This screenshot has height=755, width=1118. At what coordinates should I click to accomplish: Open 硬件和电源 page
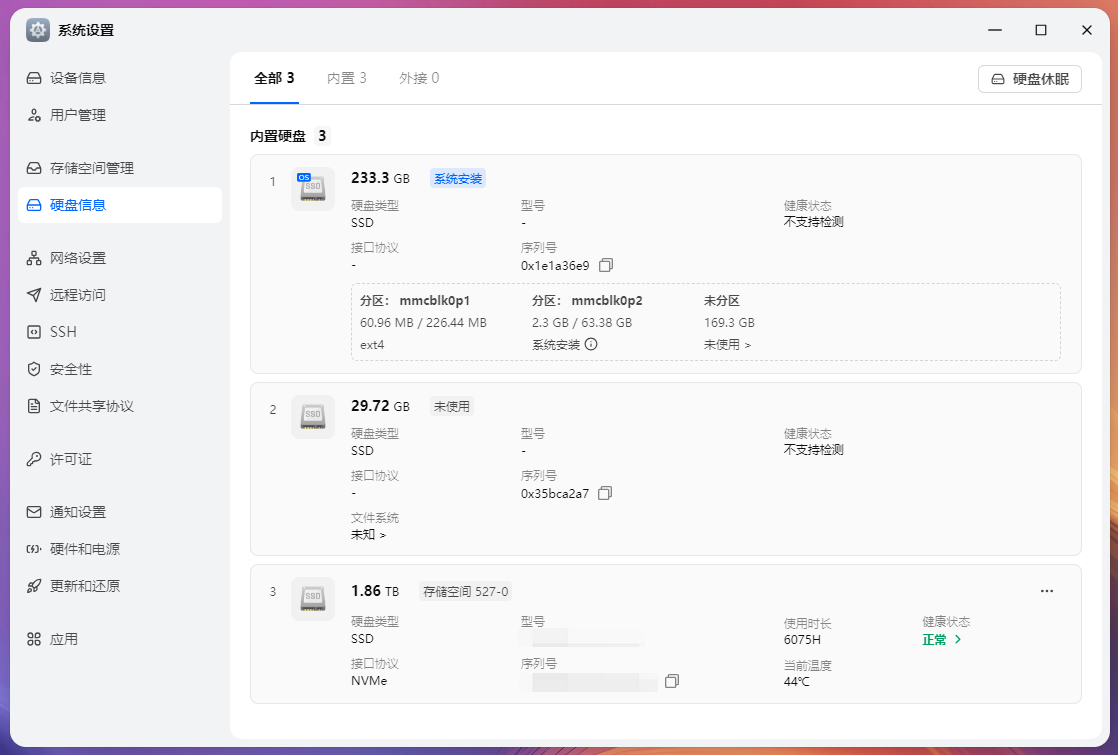click(120, 549)
